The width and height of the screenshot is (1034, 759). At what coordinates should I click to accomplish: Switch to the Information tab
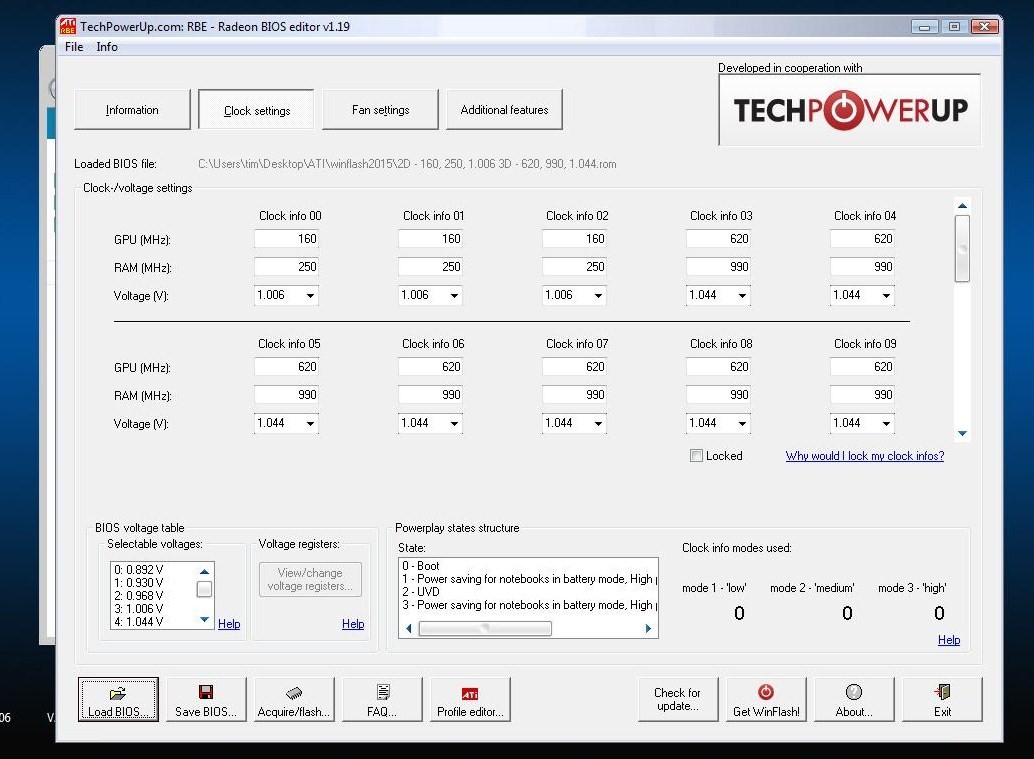pos(133,109)
